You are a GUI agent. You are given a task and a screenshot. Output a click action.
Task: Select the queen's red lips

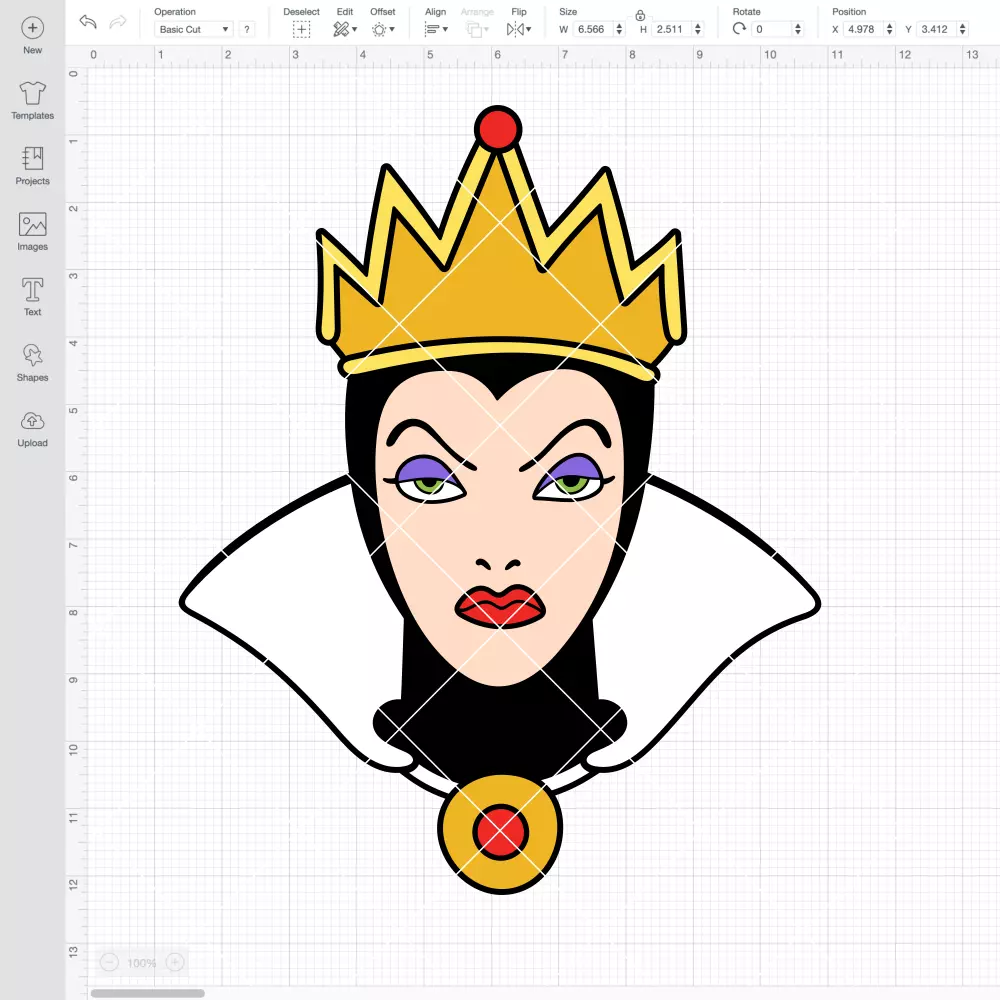(x=500, y=606)
